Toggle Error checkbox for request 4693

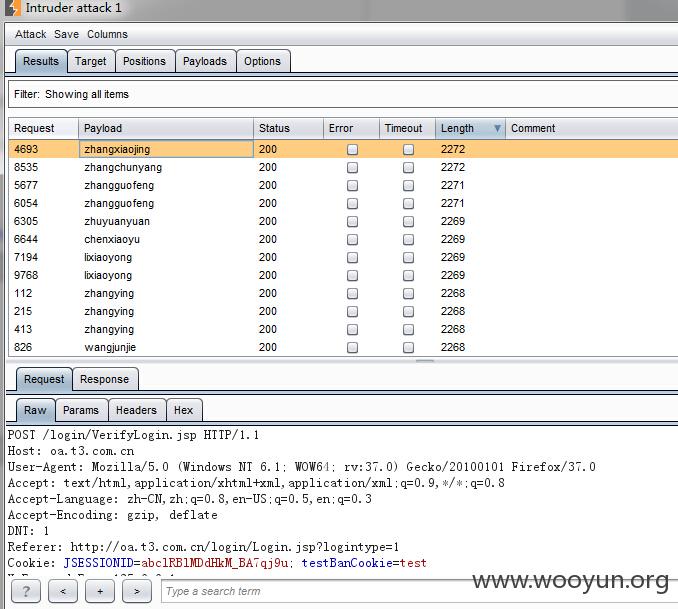(352, 150)
